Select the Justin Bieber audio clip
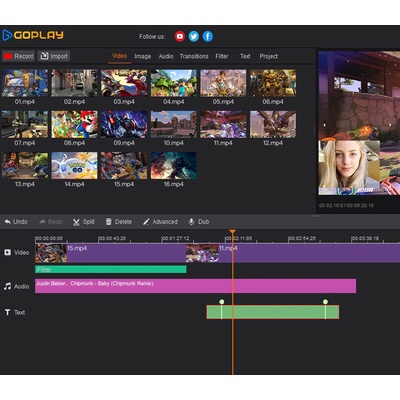Viewport: 400px width, 400px height. 196,286
